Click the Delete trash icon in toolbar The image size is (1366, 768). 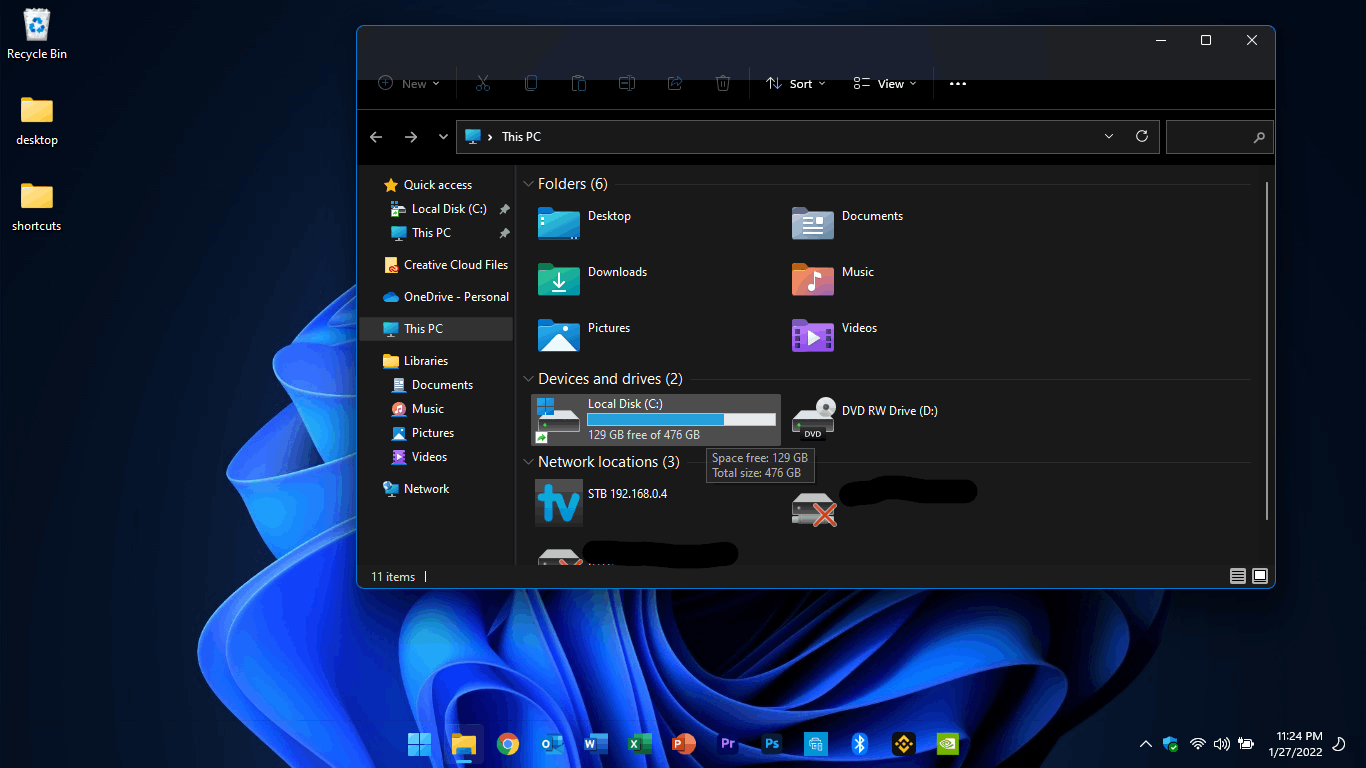tap(723, 84)
